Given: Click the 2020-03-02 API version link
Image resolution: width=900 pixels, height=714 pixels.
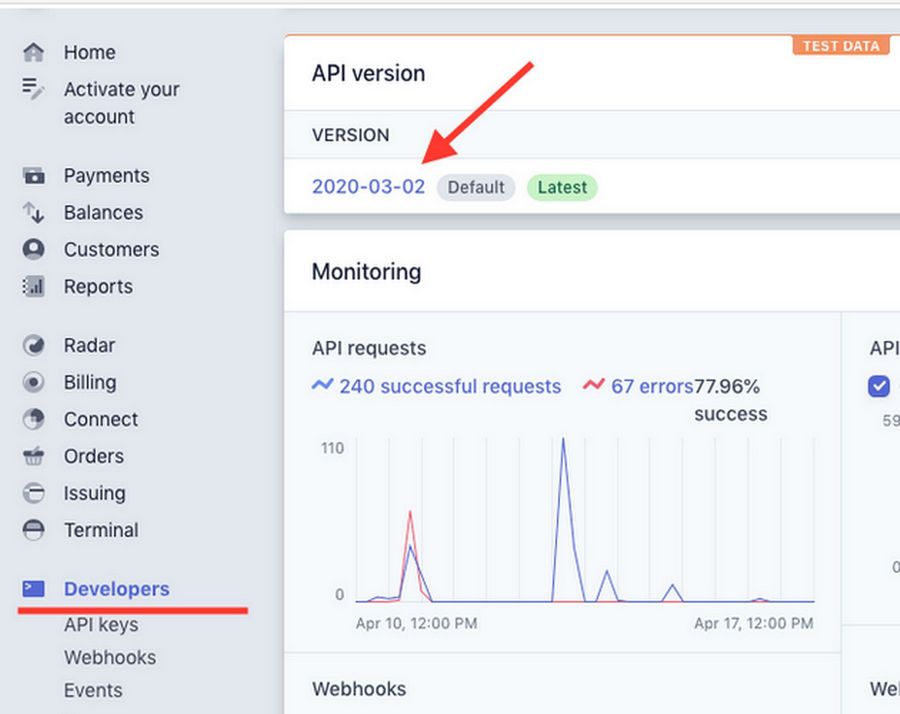Looking at the screenshot, I should coord(368,187).
